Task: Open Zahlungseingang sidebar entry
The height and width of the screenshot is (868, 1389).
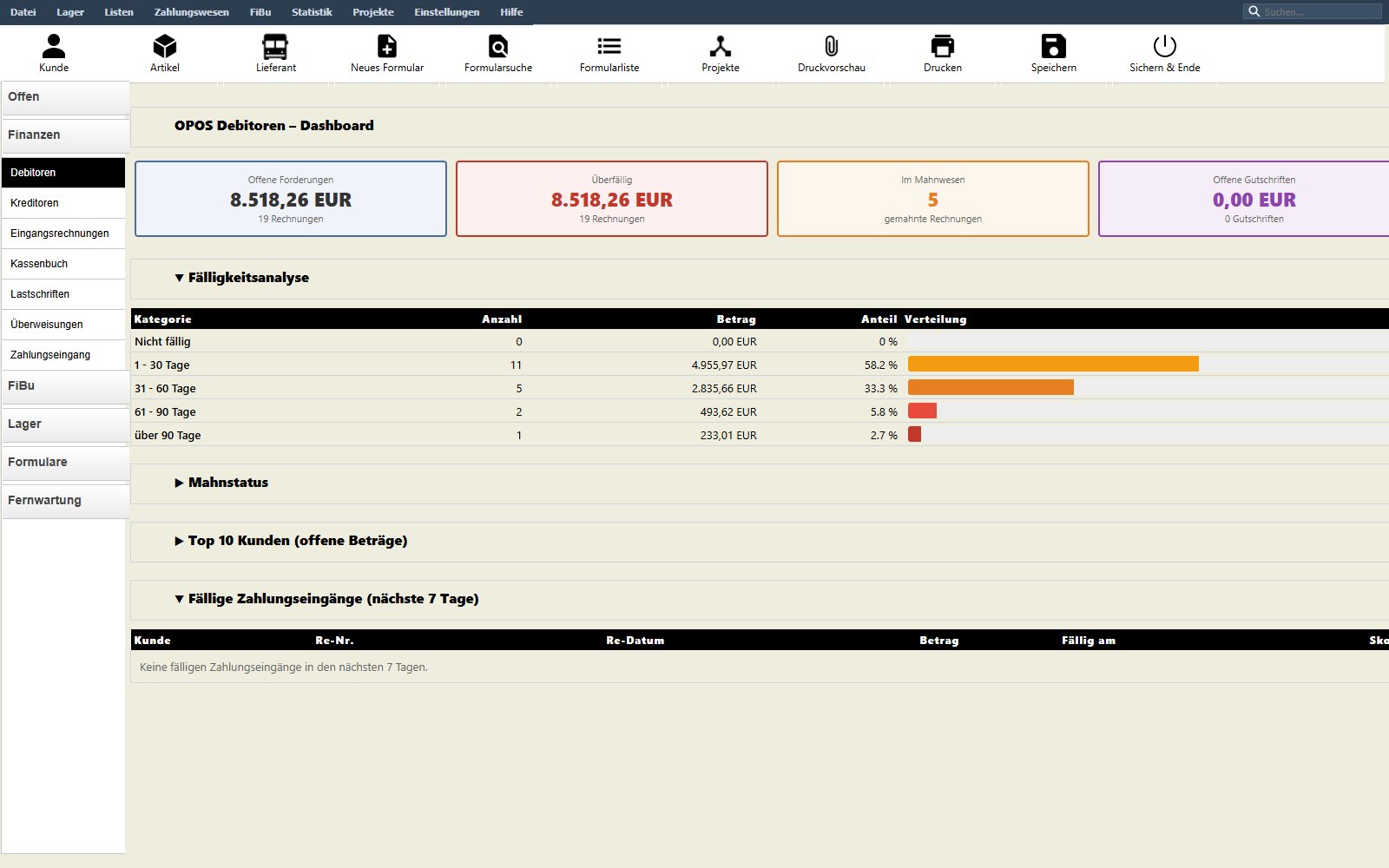Action: point(63,355)
